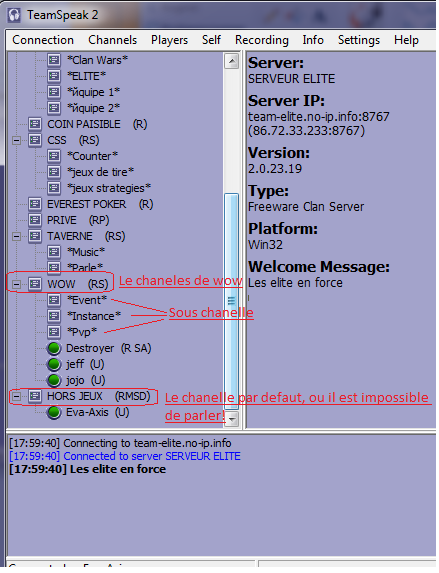This screenshot has width=439, height=573.
Task: Select player jeff (U) name
Action: click(x=85, y=364)
